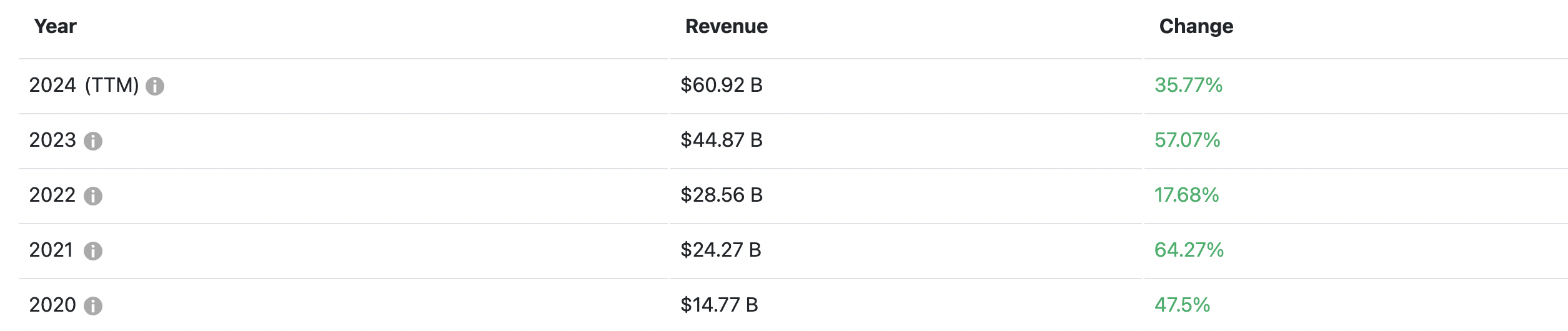
Task: Click the 35.77% change value
Action: pyautogui.click(x=1188, y=85)
